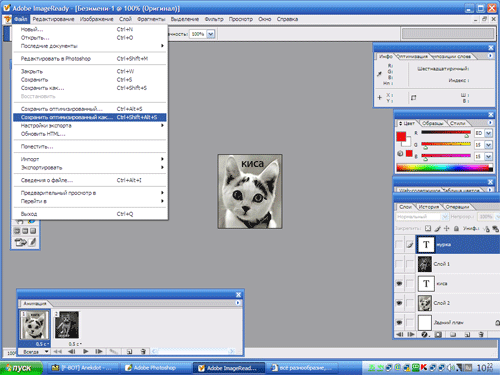Open the R value dropdown arrow

pyautogui.click(x=488, y=133)
